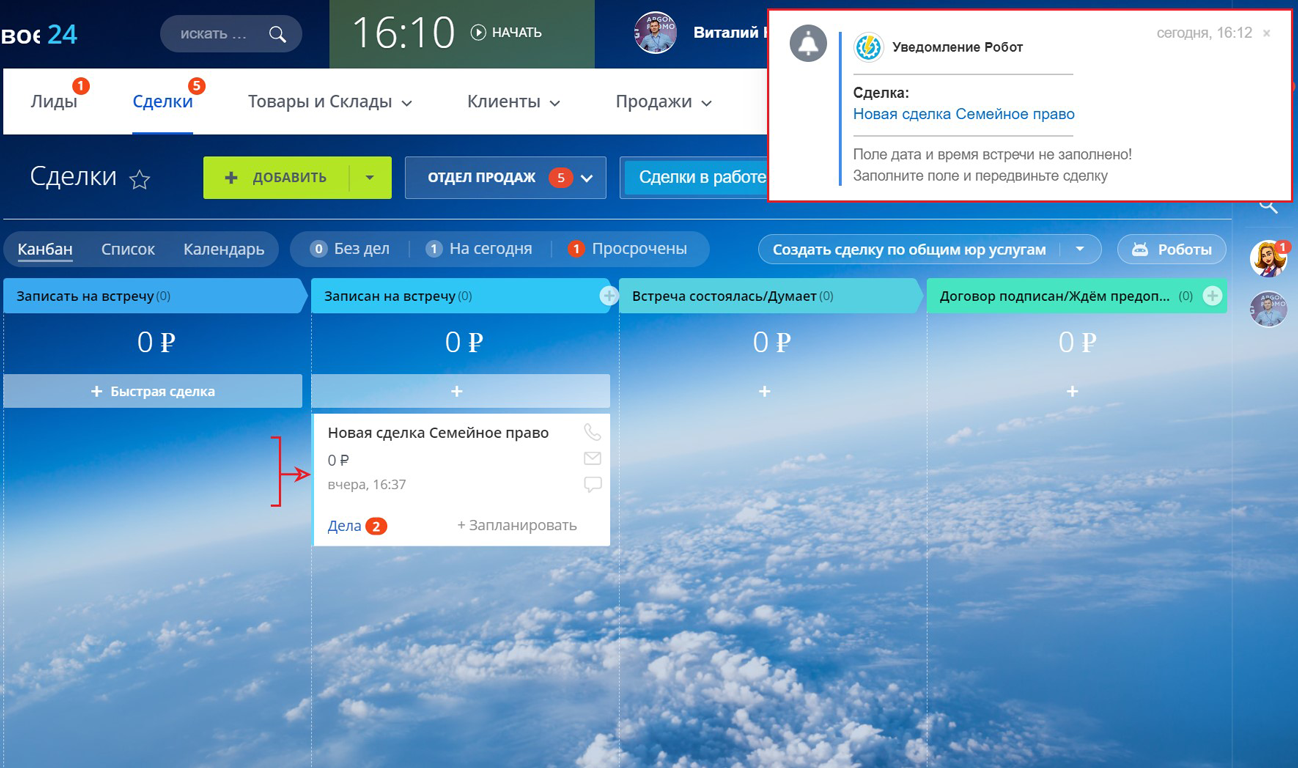The height and width of the screenshot is (768, 1298).
Task: Click the 0 ₽ total under Записать на встречу
Action: tap(156, 343)
